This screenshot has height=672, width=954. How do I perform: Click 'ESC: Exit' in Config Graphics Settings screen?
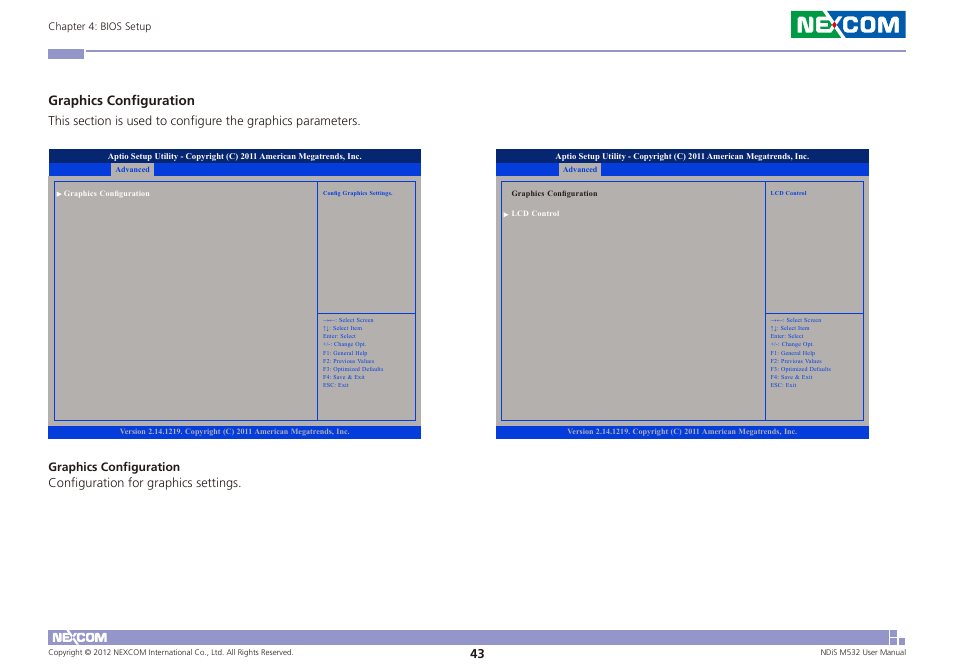(336, 385)
